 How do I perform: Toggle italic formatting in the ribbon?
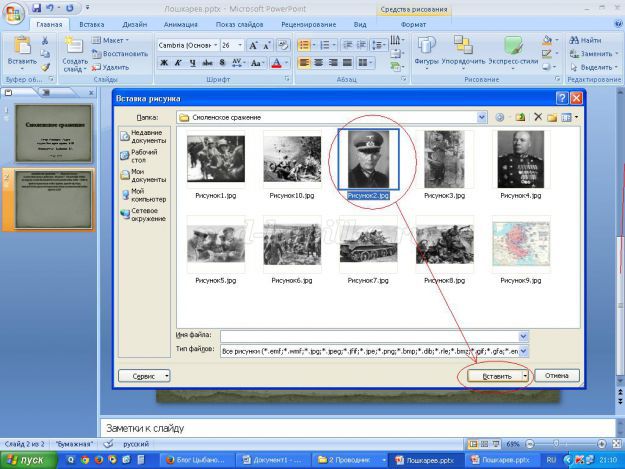coord(178,62)
